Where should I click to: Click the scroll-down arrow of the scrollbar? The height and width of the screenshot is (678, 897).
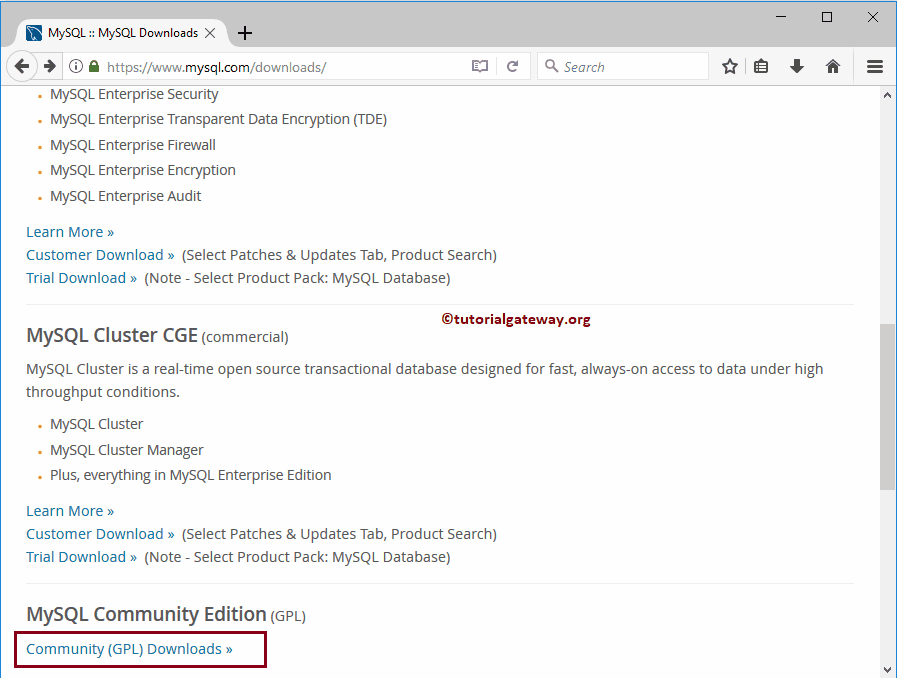coord(886,670)
